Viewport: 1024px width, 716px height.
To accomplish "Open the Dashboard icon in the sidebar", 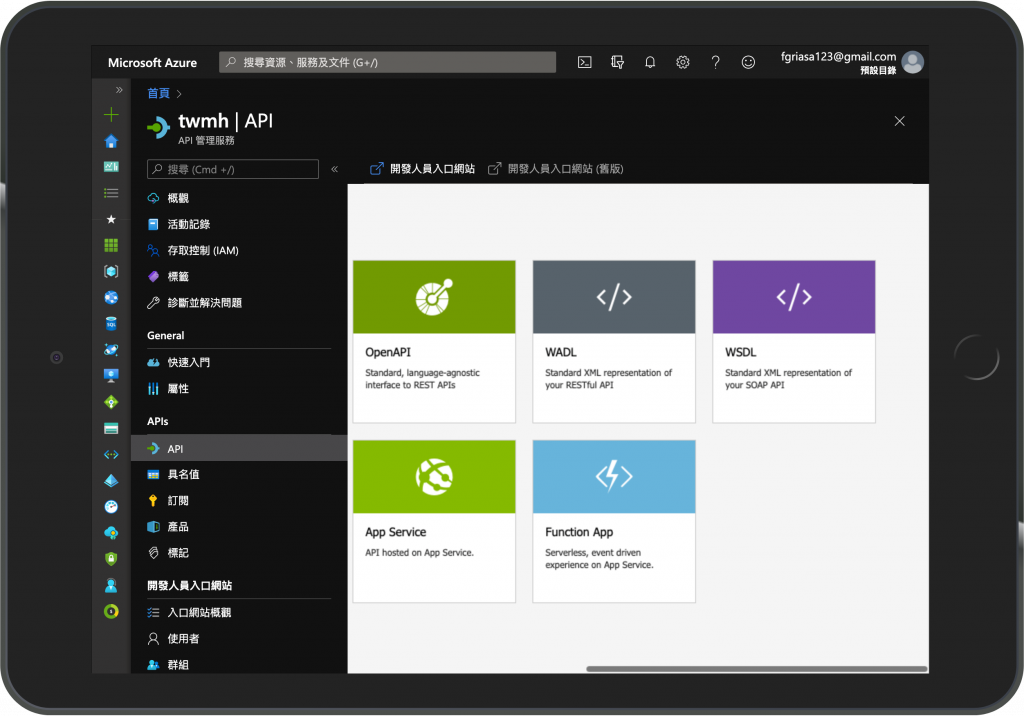I will (111, 167).
